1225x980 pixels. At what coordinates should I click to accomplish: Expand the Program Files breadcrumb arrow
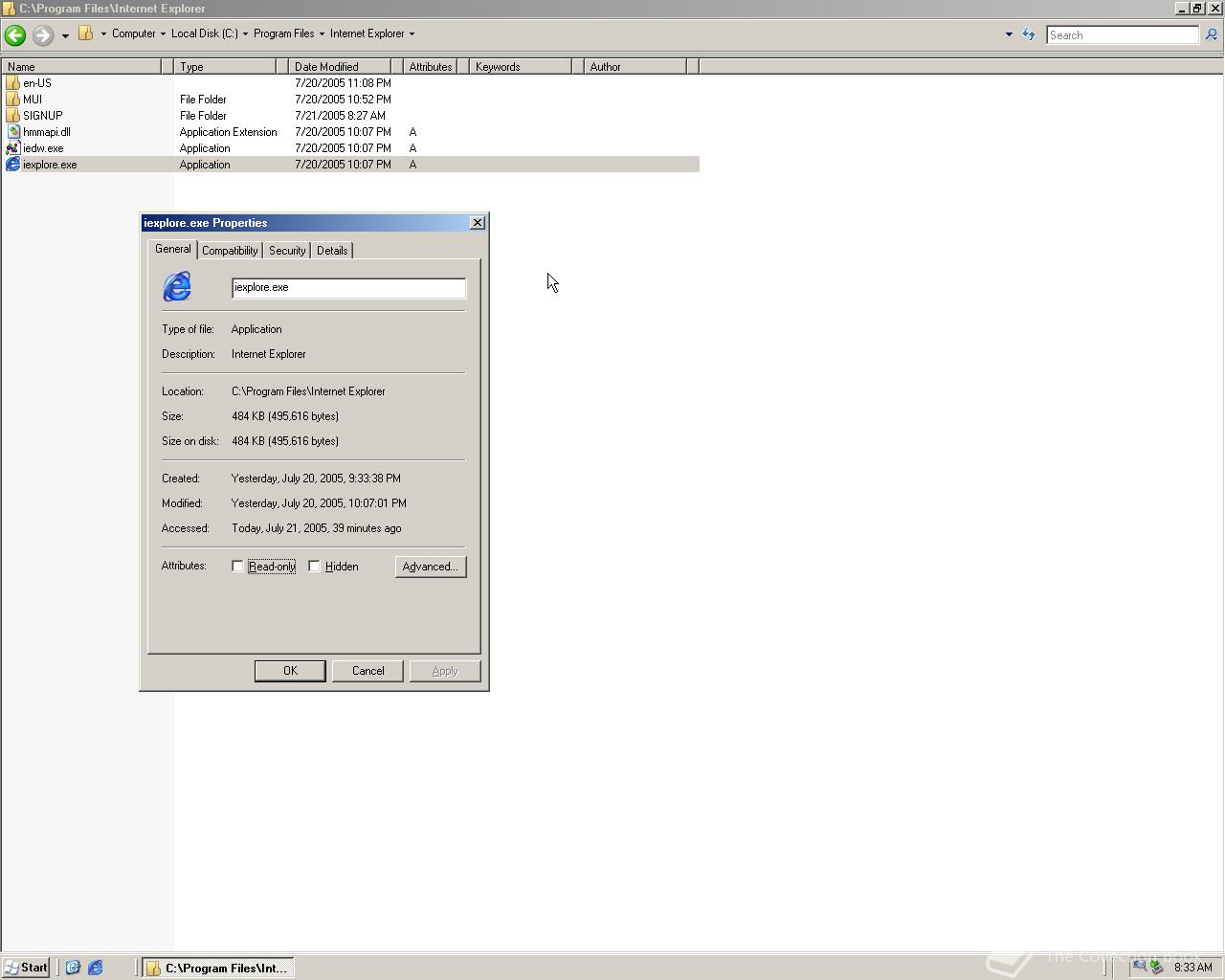point(322,33)
